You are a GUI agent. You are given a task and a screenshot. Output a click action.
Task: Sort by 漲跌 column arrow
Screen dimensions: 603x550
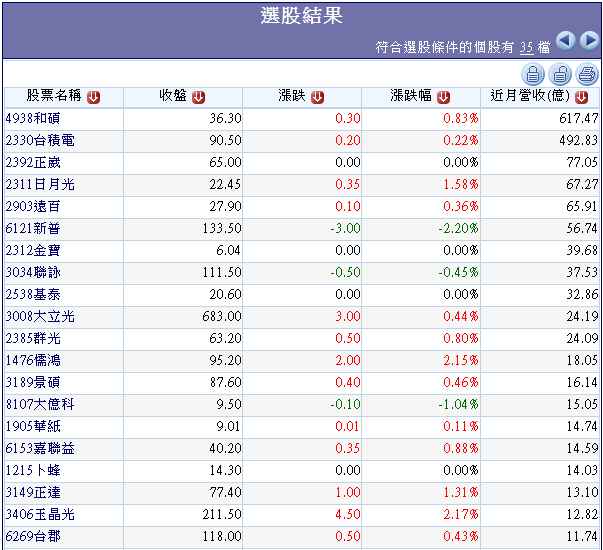click(x=317, y=97)
